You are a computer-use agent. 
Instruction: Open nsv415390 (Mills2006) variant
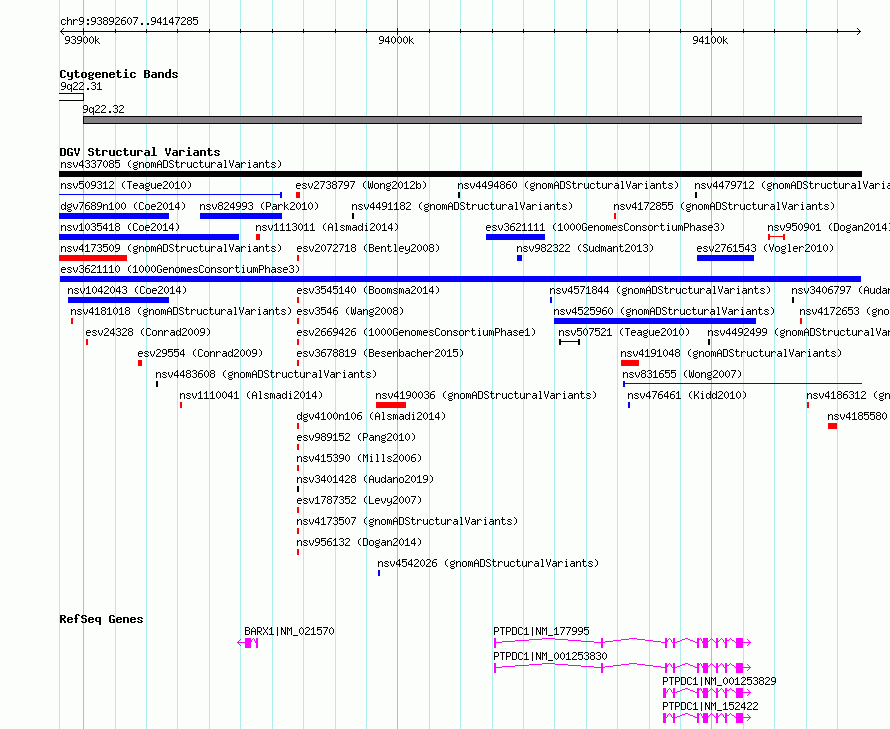[x=359, y=459]
